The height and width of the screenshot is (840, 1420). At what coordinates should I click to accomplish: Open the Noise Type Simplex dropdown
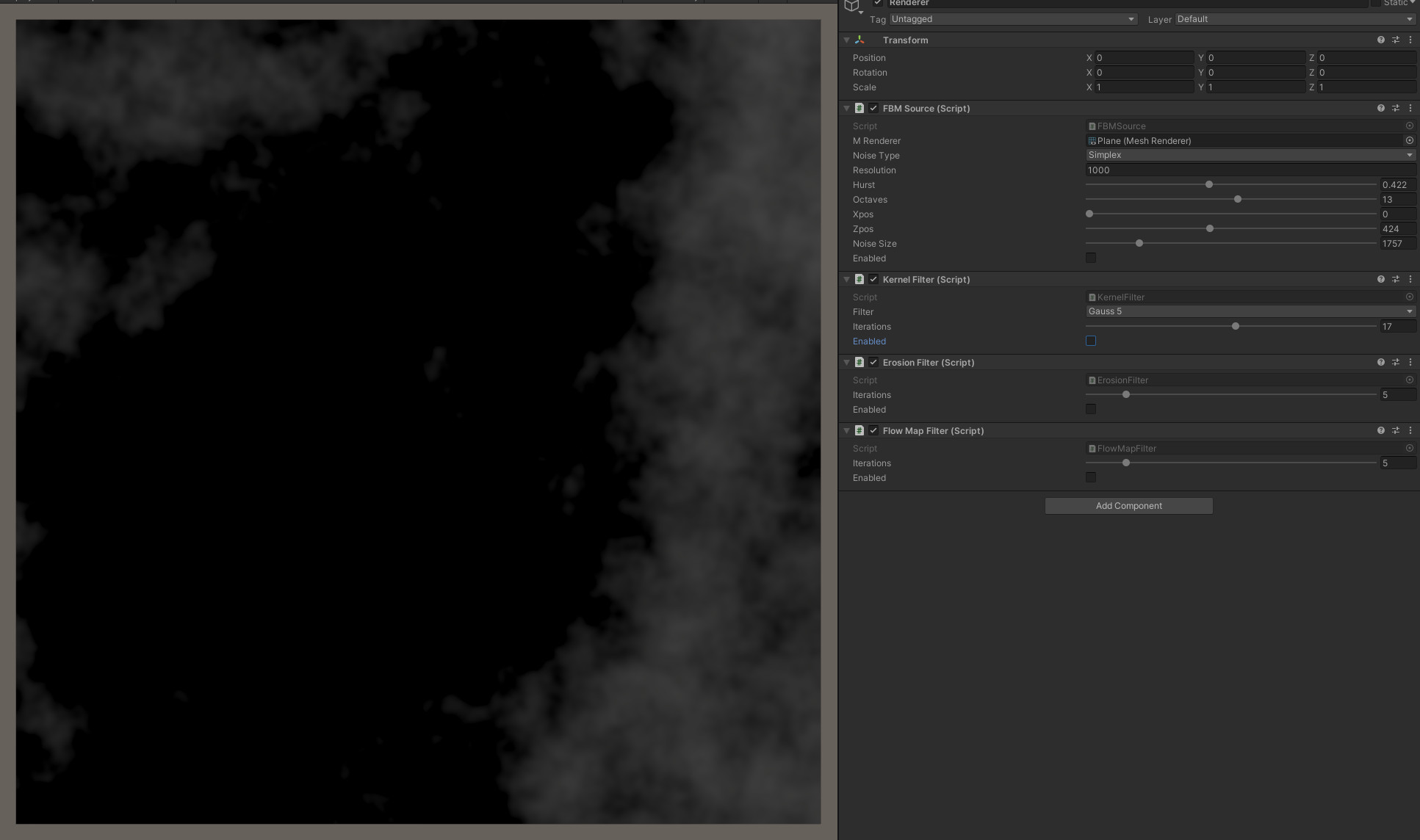point(1250,155)
